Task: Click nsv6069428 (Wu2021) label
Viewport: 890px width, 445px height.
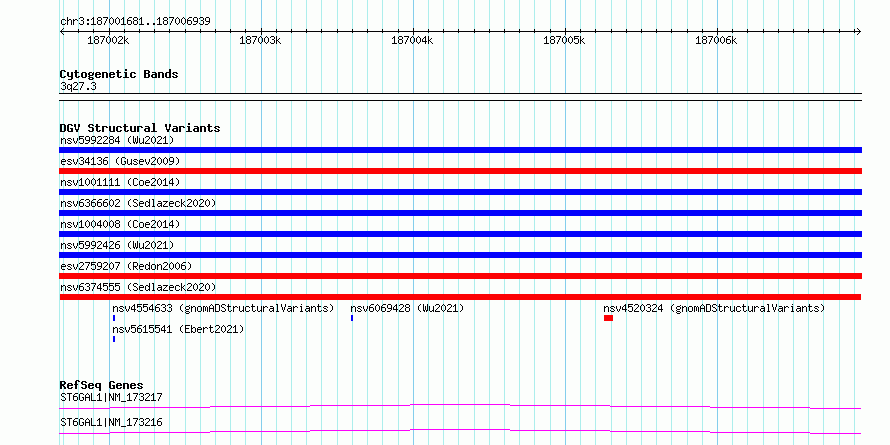Action: (x=407, y=308)
